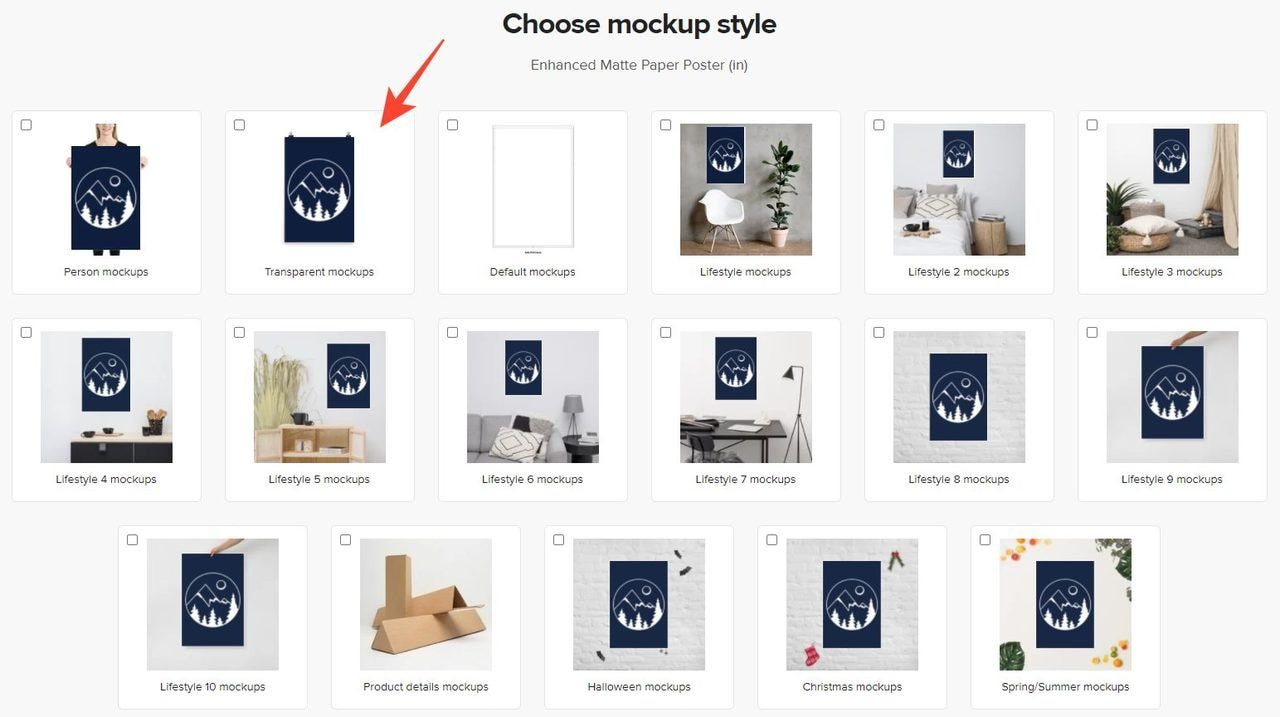This screenshot has width=1280, height=717.
Task: Check the Person mockups checkbox
Action: [x=26, y=125]
